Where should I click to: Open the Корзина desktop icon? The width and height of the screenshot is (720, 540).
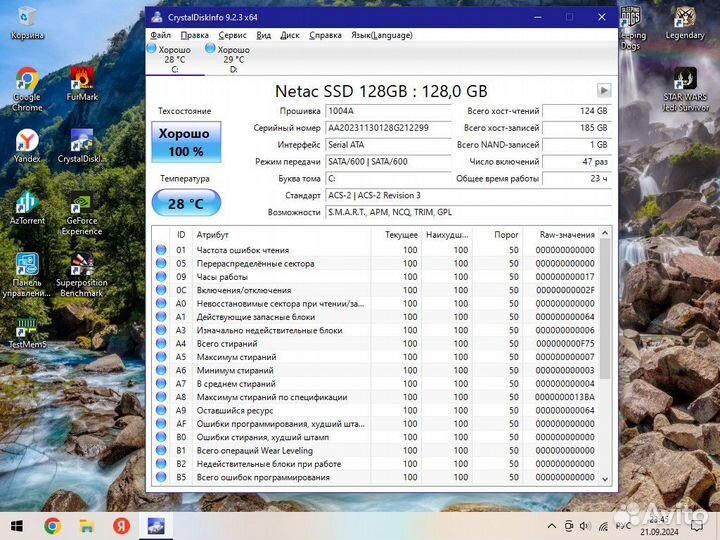[x=27, y=24]
